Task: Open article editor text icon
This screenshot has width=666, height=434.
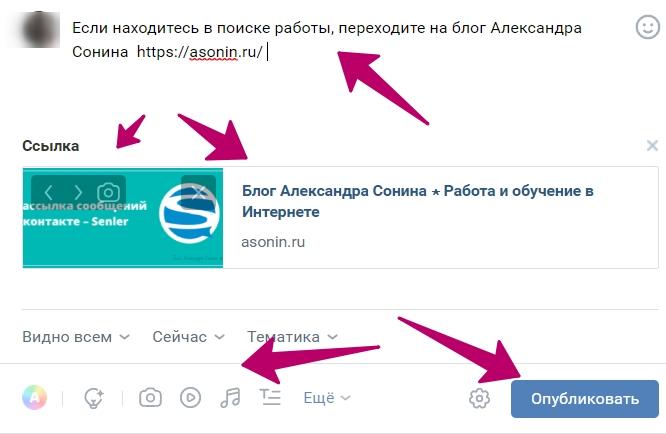Action: (x=270, y=397)
